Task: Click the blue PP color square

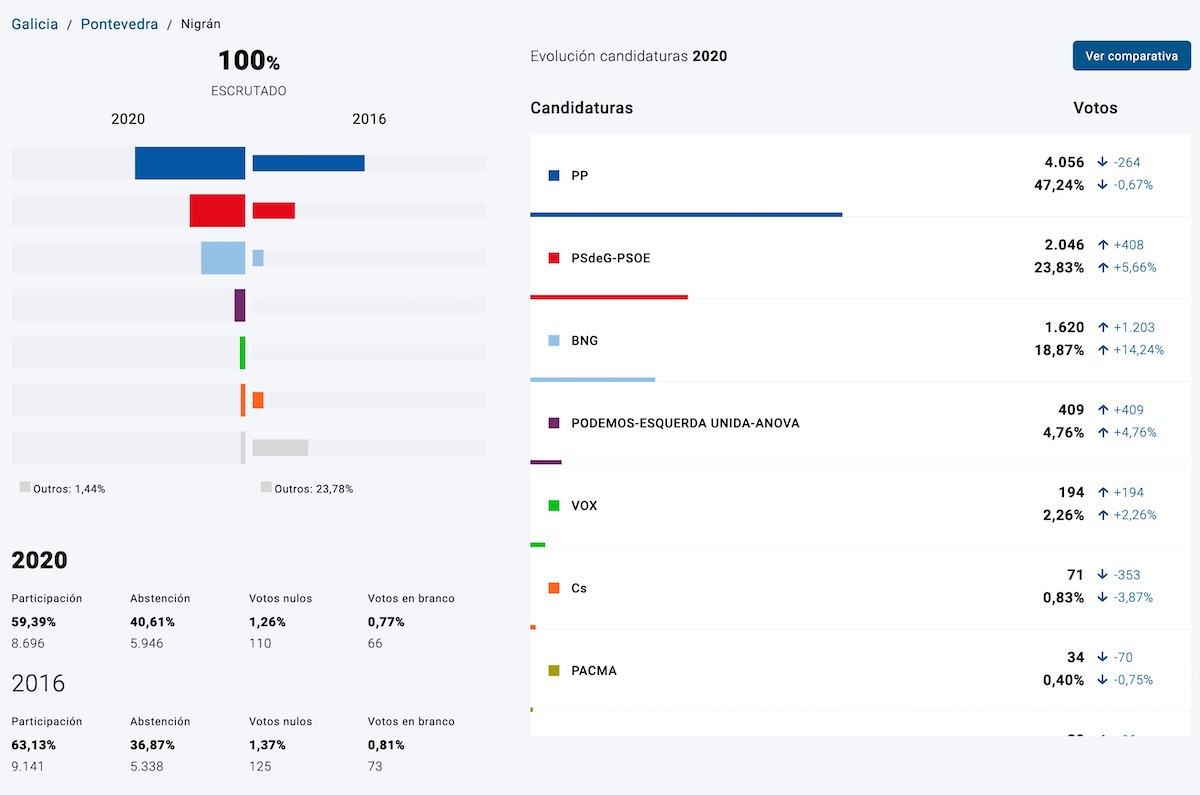Action: coord(554,176)
